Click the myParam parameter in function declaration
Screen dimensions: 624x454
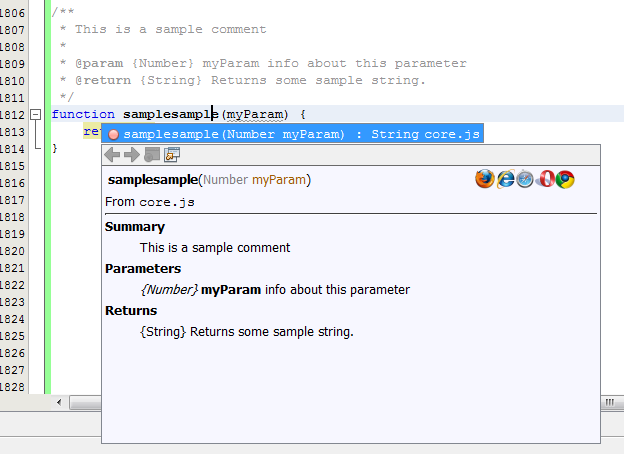click(x=256, y=115)
